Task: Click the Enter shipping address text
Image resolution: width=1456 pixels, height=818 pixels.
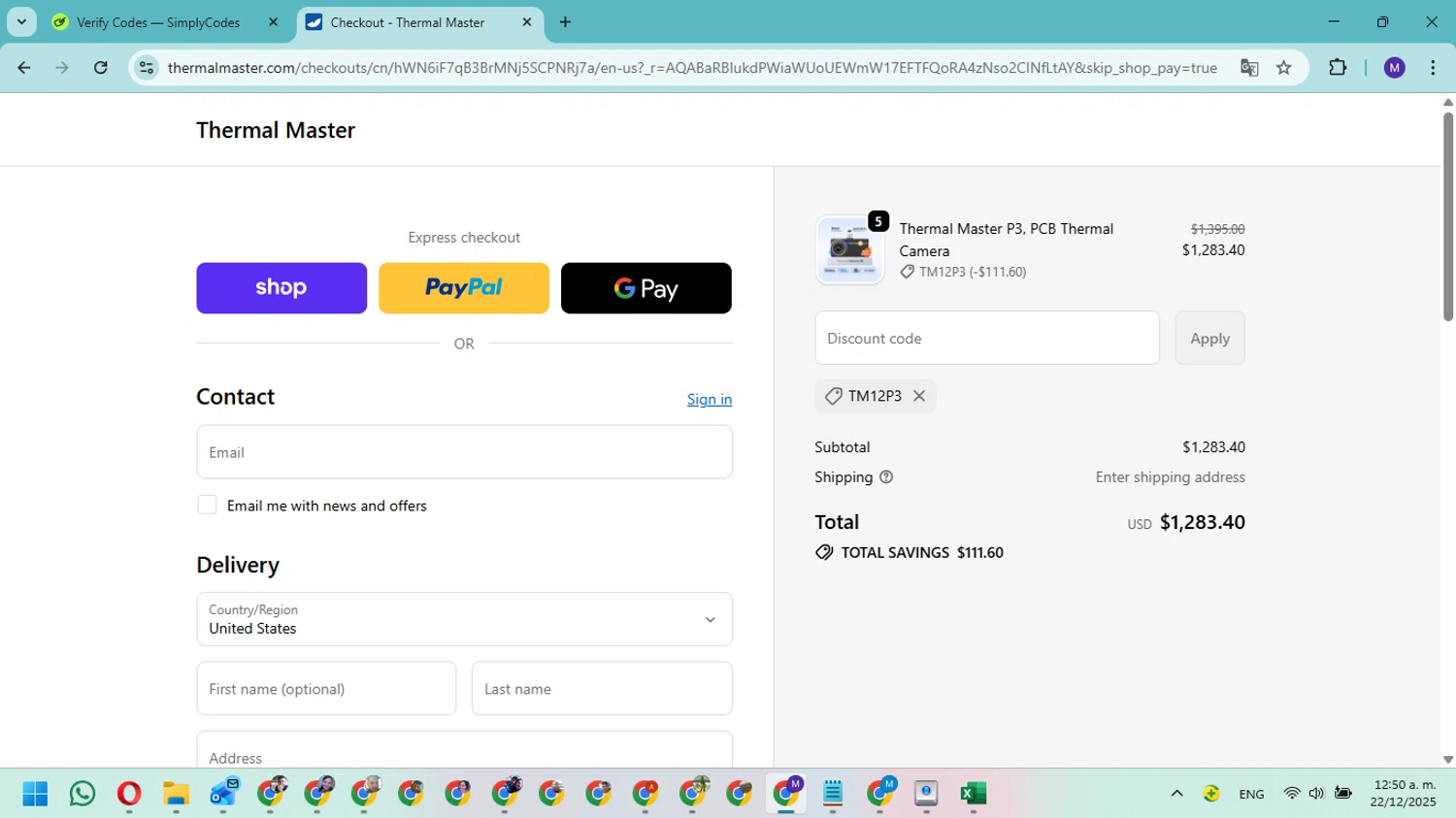Action: click(x=1171, y=477)
